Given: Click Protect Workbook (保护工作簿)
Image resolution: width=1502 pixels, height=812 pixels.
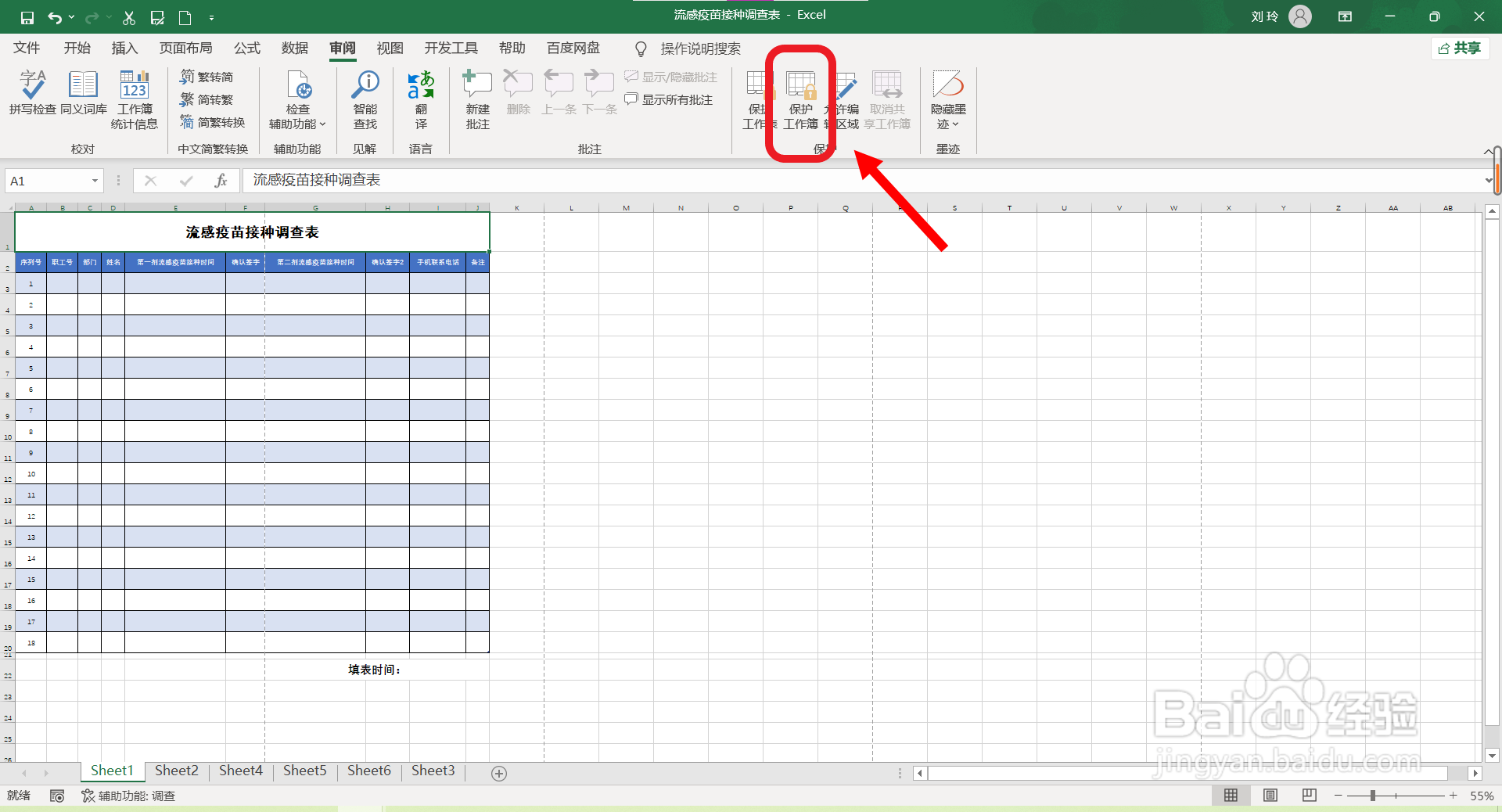Looking at the screenshot, I should [801, 100].
